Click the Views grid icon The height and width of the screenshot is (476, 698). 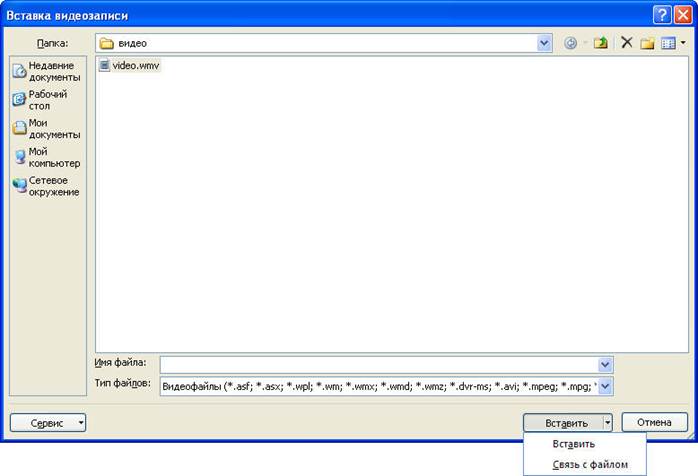[668, 43]
